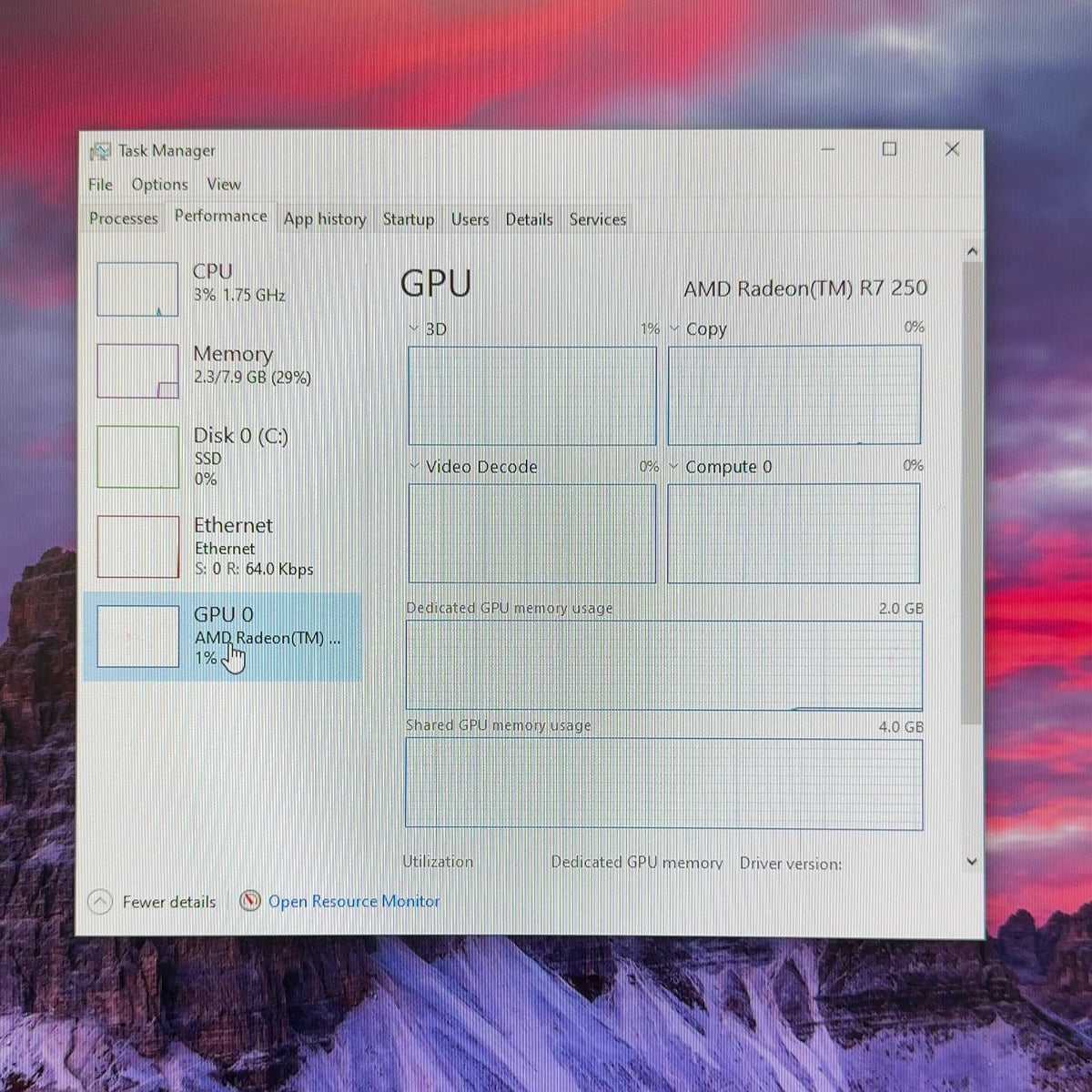Screen dimensions: 1092x1092
Task: Open the Video Decode engine dropdown
Action: [x=473, y=467]
